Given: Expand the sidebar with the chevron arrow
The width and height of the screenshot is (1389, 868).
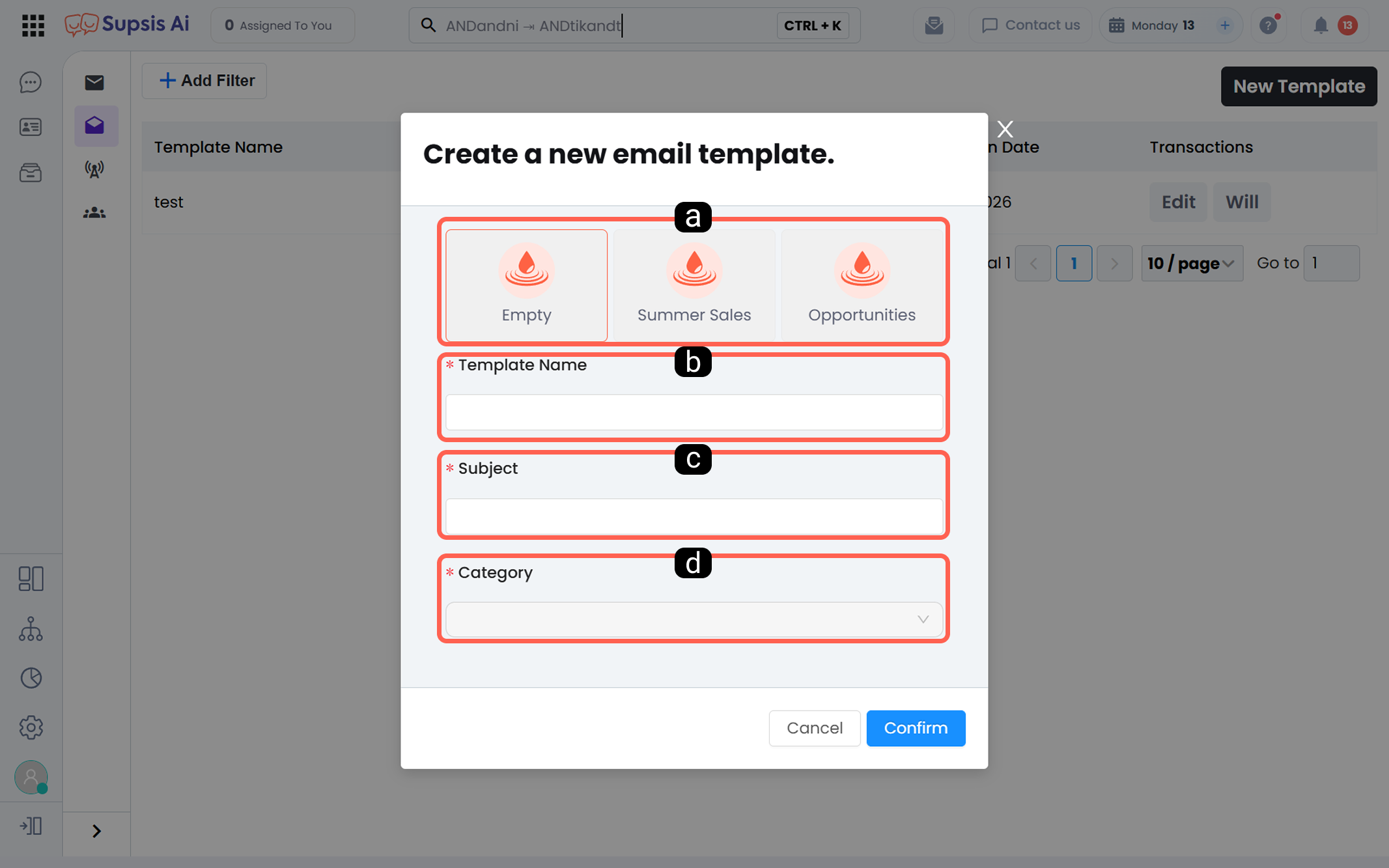Looking at the screenshot, I should 96,831.
